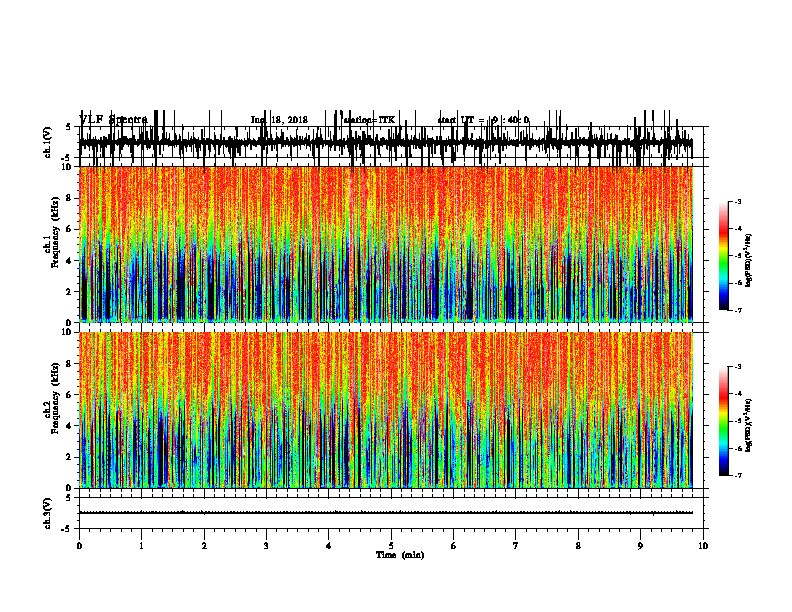
Task: Click the ch.1(V) waveform axis label
Action: (x=48, y=142)
